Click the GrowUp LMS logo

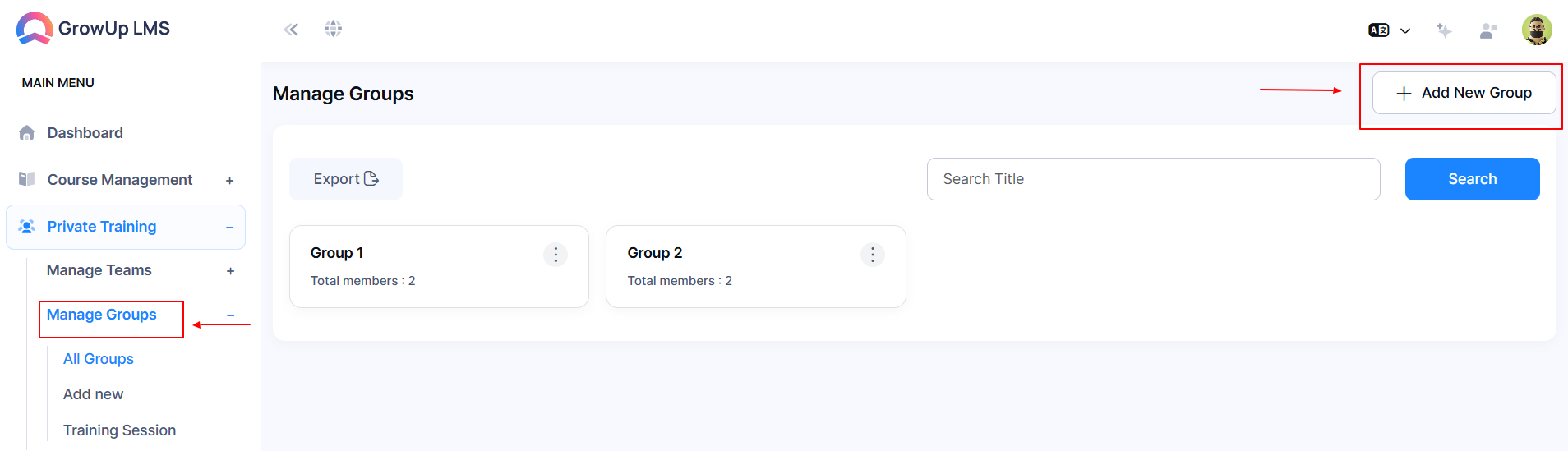[93, 29]
